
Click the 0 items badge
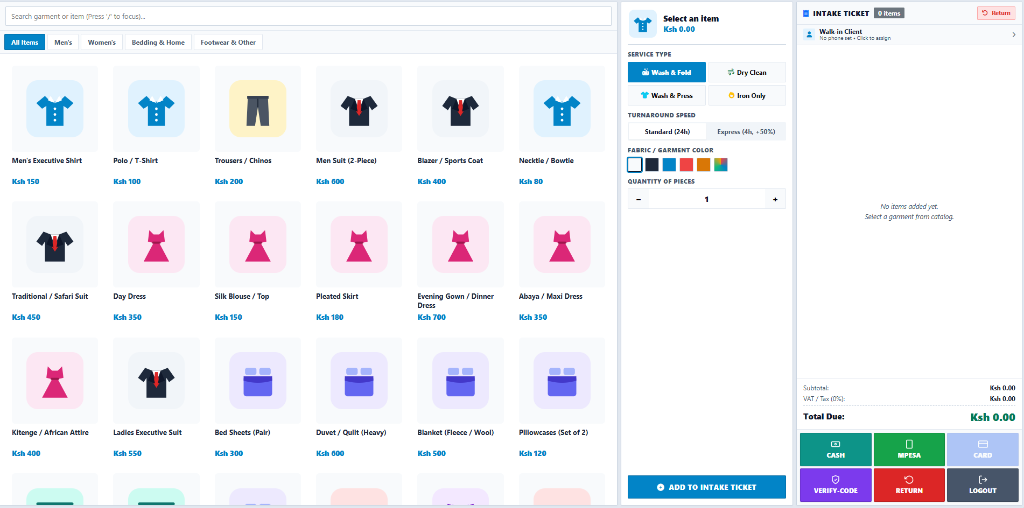coord(889,13)
